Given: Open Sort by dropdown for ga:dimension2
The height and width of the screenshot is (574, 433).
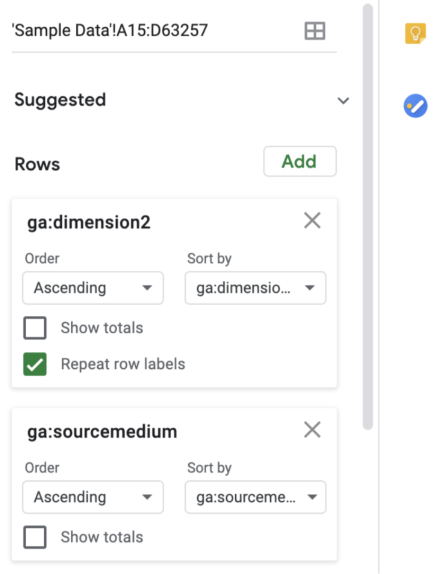Looking at the screenshot, I should coord(255,288).
